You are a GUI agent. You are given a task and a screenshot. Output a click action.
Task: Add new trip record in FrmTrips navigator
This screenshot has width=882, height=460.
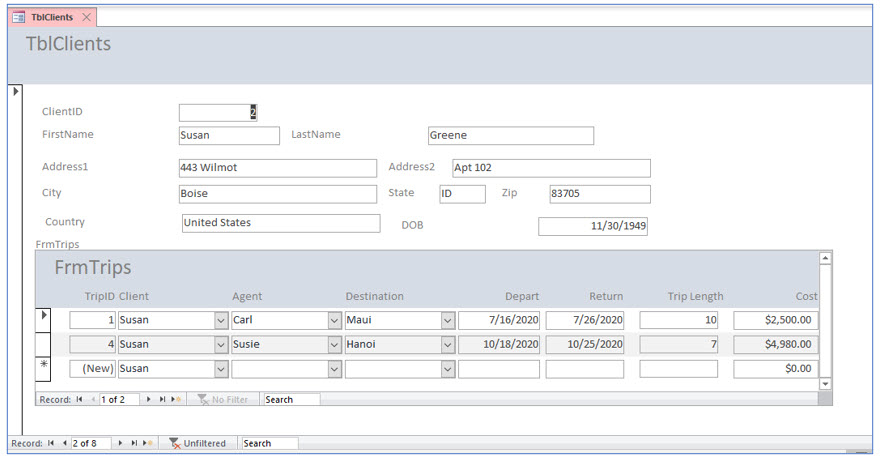click(x=176, y=399)
